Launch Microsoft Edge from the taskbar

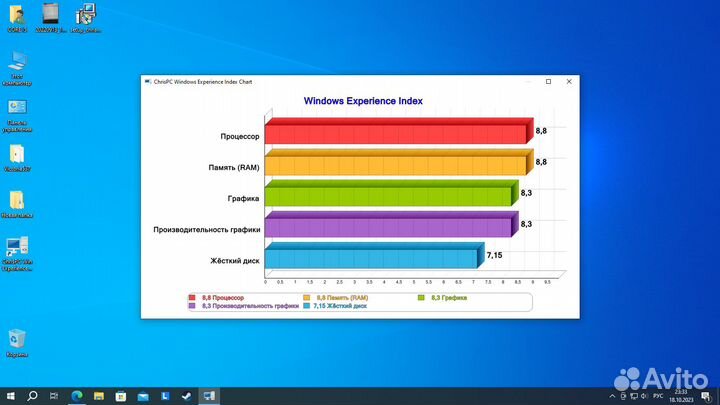pyautogui.click(x=77, y=396)
